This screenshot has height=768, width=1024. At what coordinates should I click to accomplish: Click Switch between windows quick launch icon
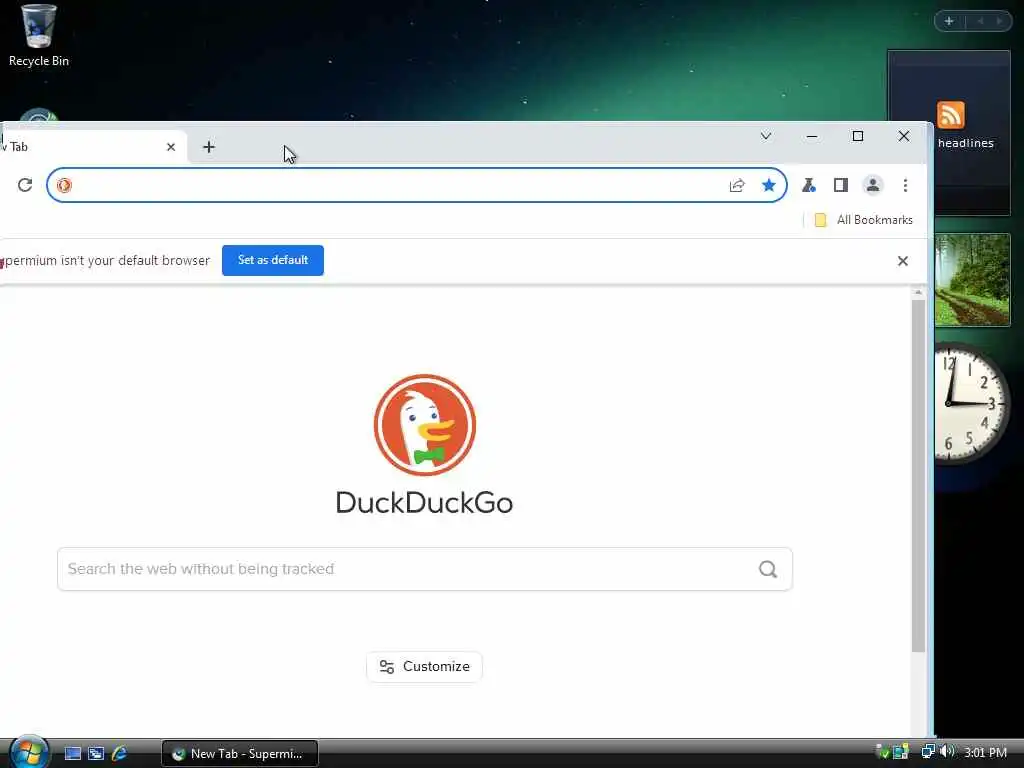95,754
